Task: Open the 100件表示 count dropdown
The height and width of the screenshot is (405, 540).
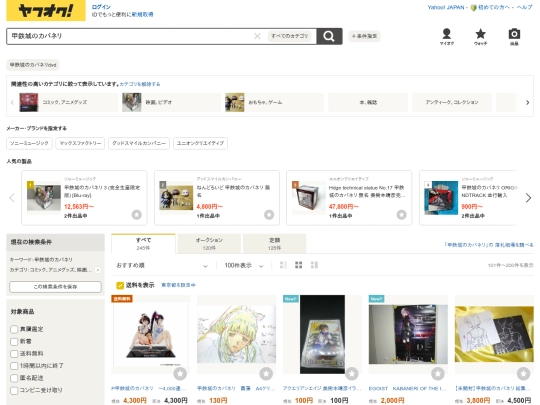Action: pos(244,266)
